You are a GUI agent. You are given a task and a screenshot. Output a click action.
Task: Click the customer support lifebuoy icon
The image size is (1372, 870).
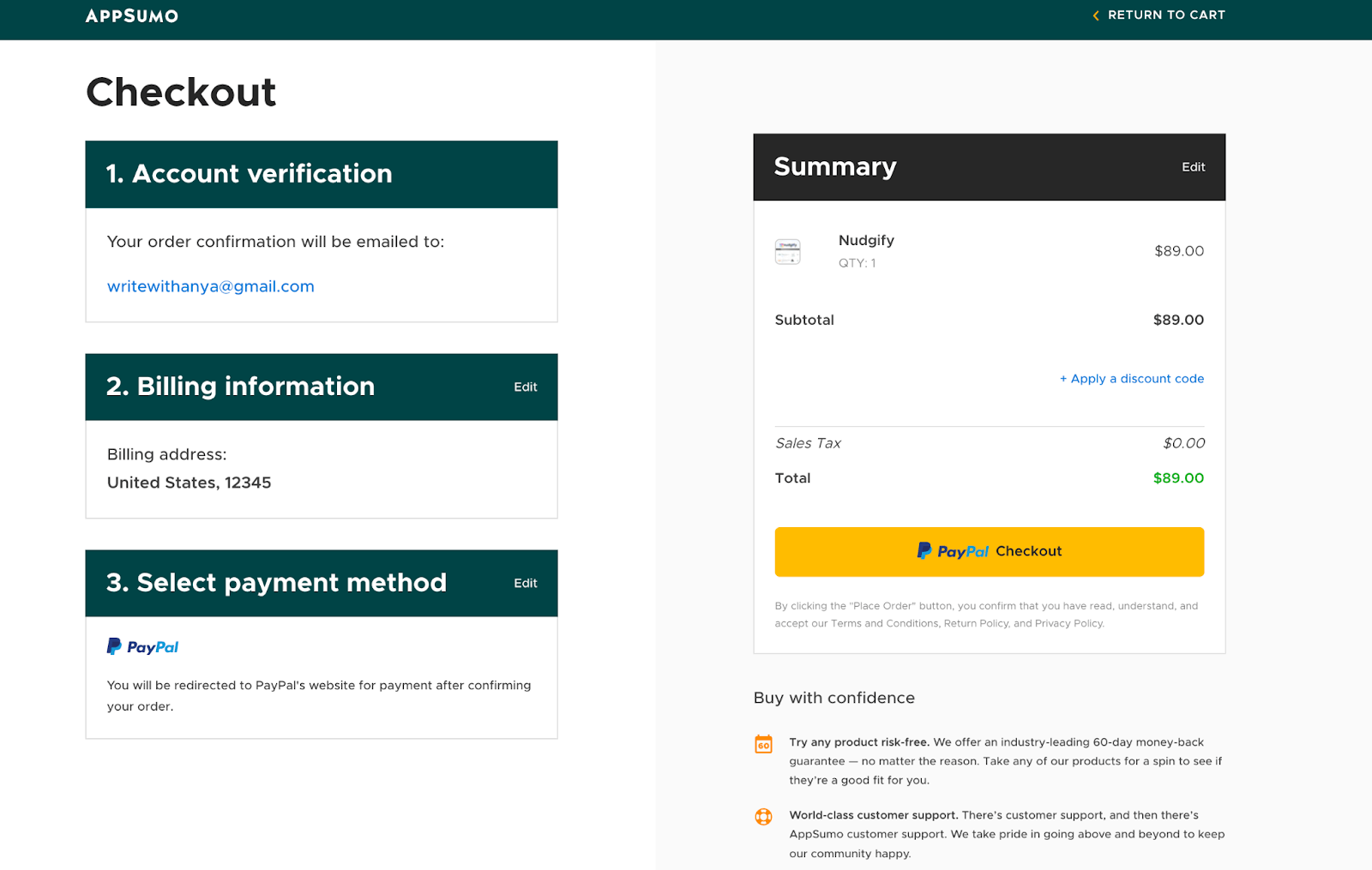click(763, 817)
